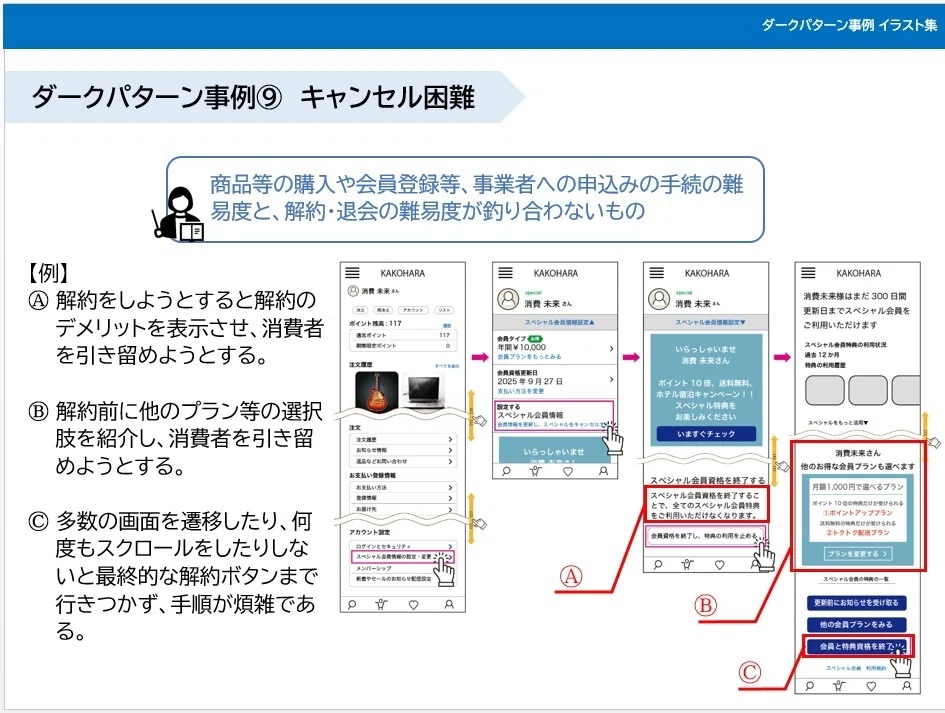945x713 pixels.
Task: Tap cart icon in first phone's bottom bar
Action: tap(381, 605)
